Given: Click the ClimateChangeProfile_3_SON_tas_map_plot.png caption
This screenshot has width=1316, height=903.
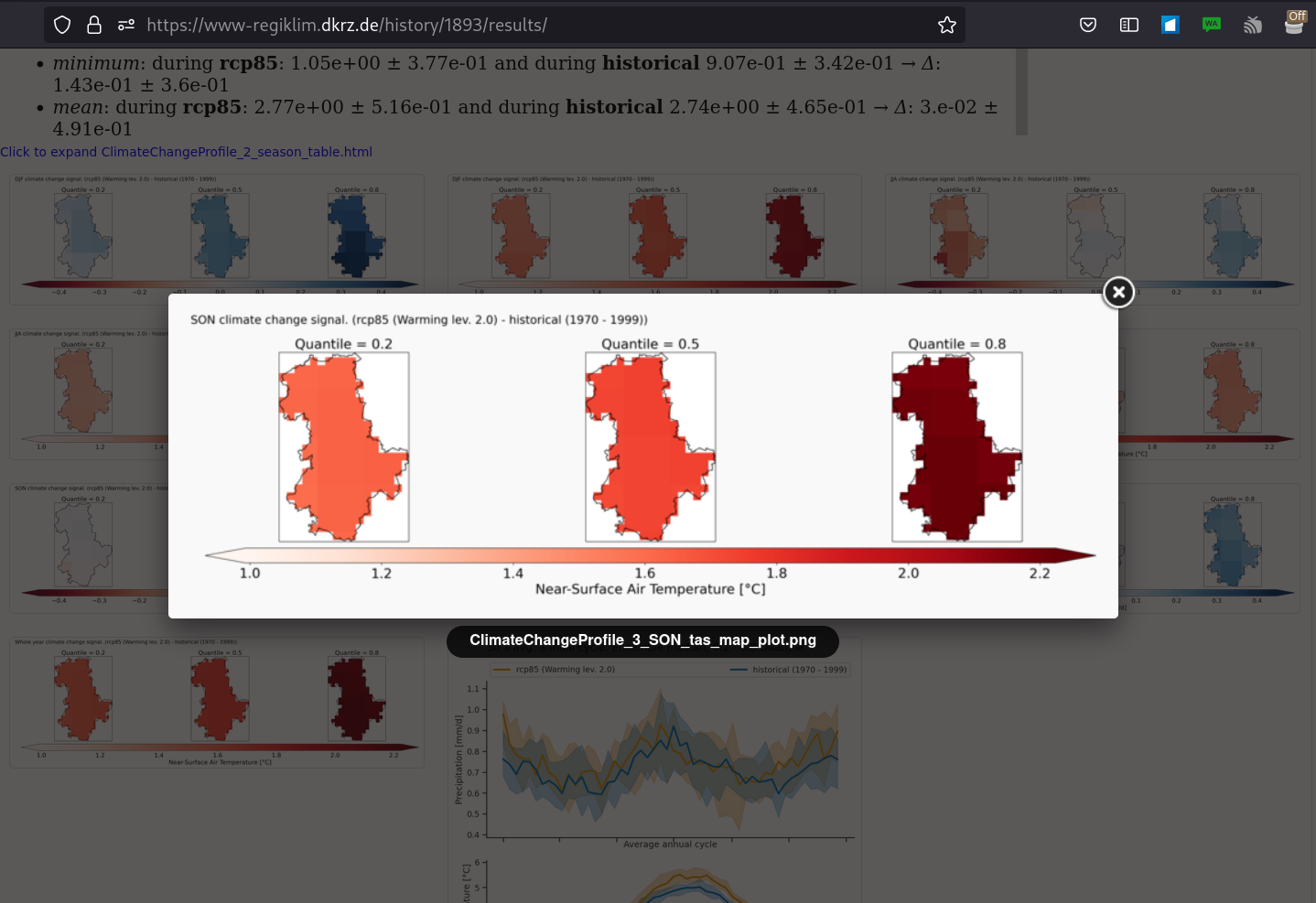Looking at the screenshot, I should pos(642,640).
